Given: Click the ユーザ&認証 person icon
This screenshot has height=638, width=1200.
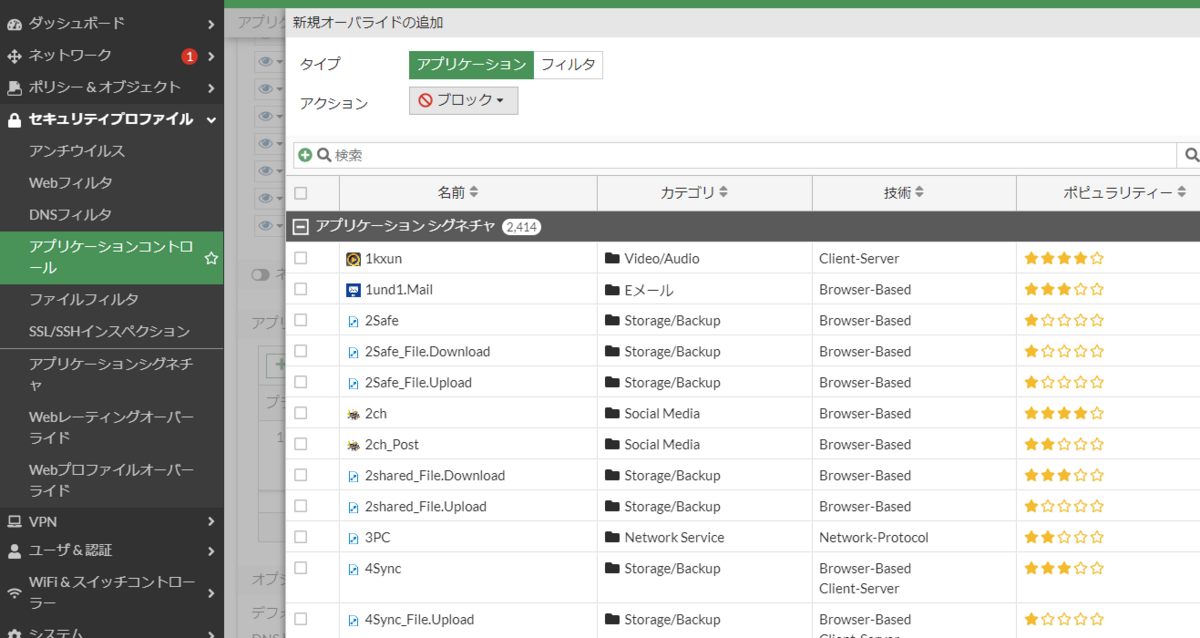Looking at the screenshot, I should [14, 551].
